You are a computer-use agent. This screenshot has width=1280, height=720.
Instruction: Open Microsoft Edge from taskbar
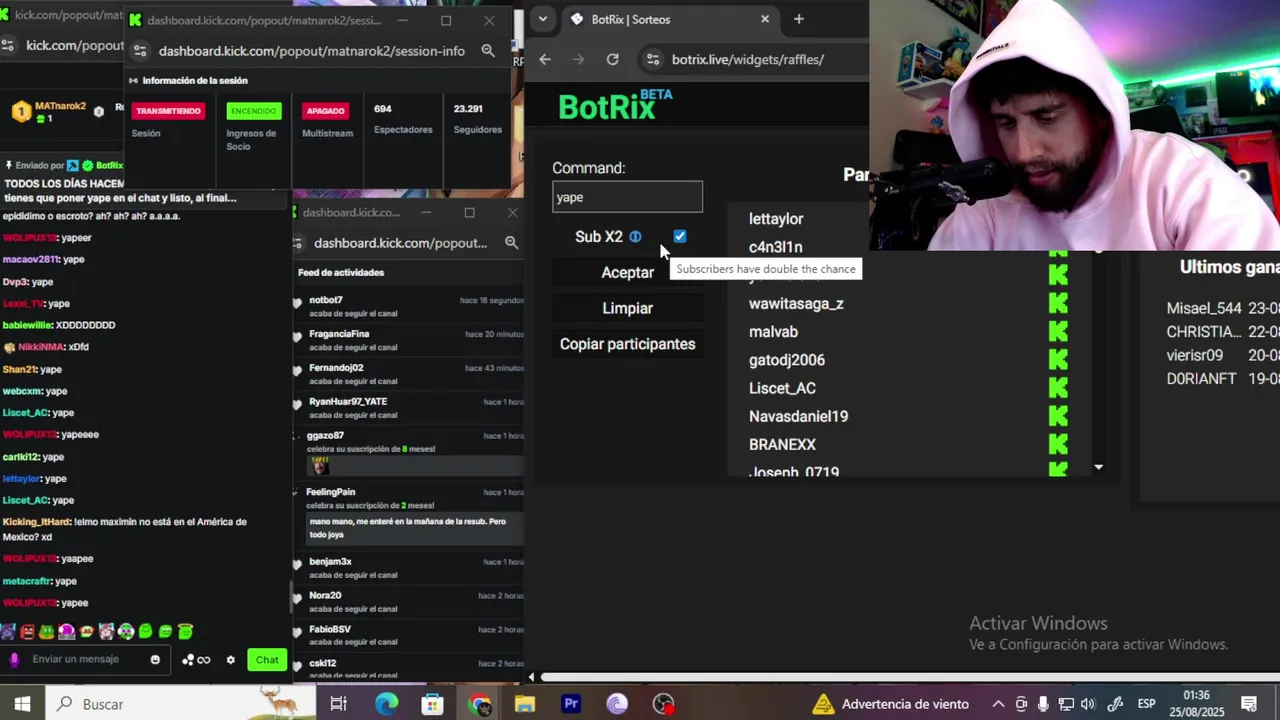point(386,704)
